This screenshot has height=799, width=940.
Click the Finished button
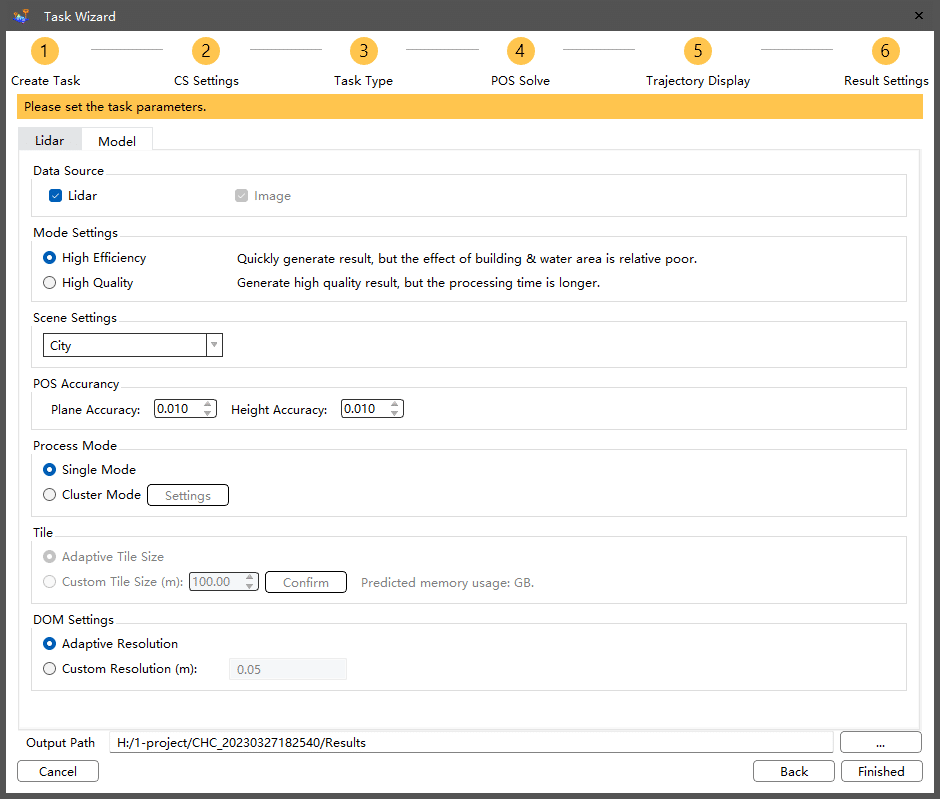(x=881, y=771)
